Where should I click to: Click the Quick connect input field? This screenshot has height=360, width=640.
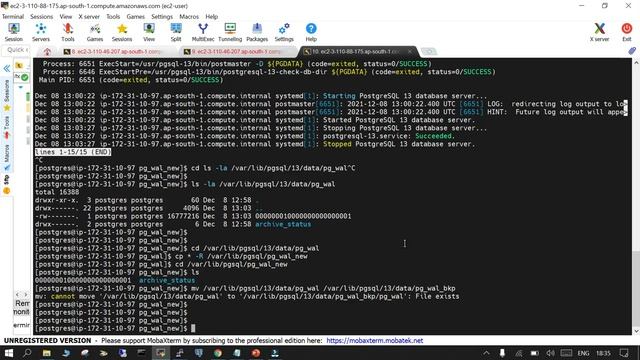(x=16, y=50)
